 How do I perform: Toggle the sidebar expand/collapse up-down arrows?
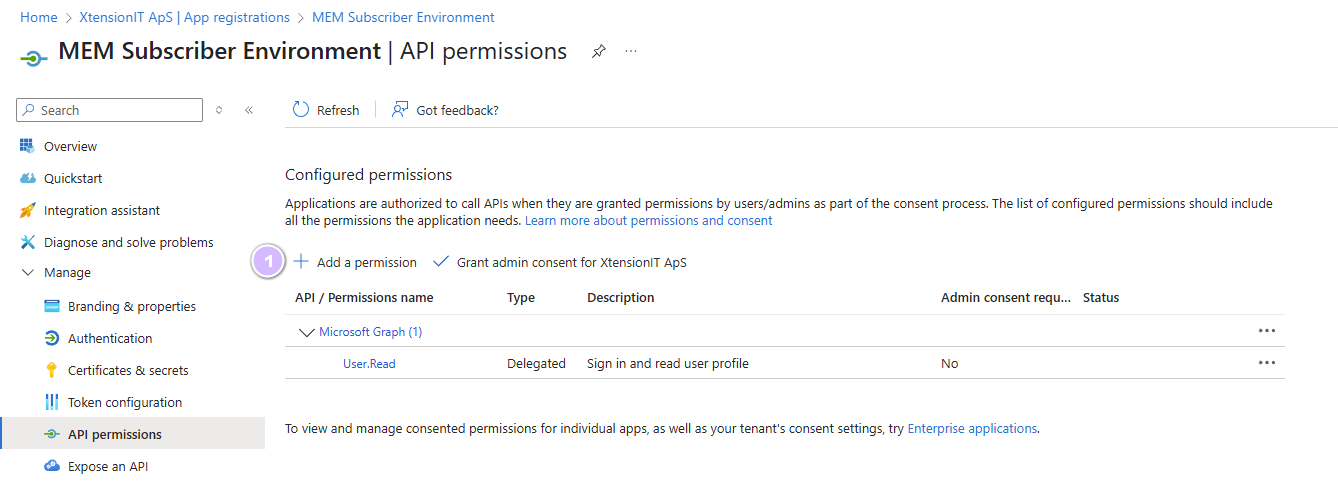tap(219, 110)
